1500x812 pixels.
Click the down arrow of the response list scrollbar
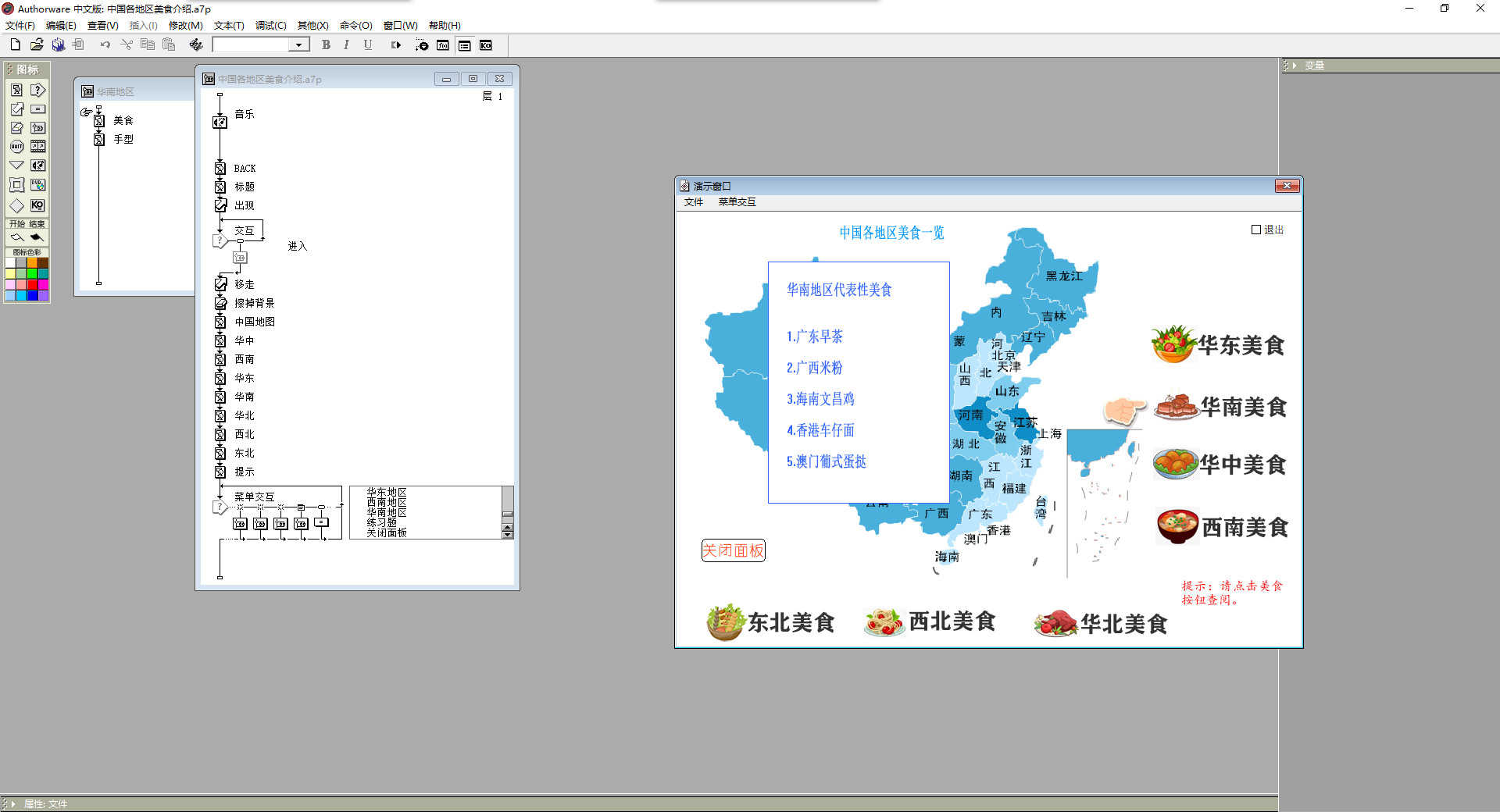(508, 533)
